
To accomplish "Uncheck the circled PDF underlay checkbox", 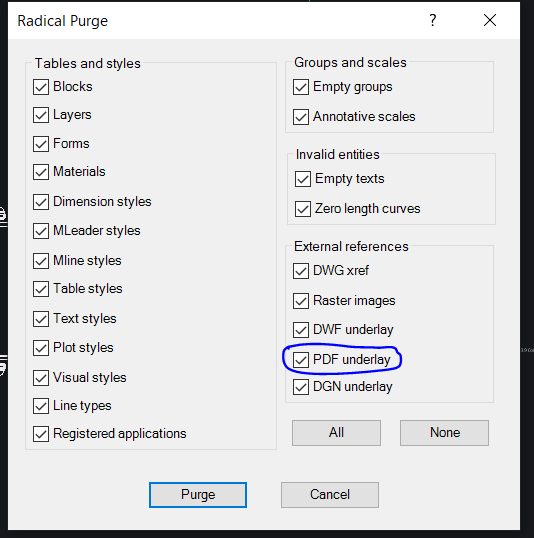I will click(301, 360).
